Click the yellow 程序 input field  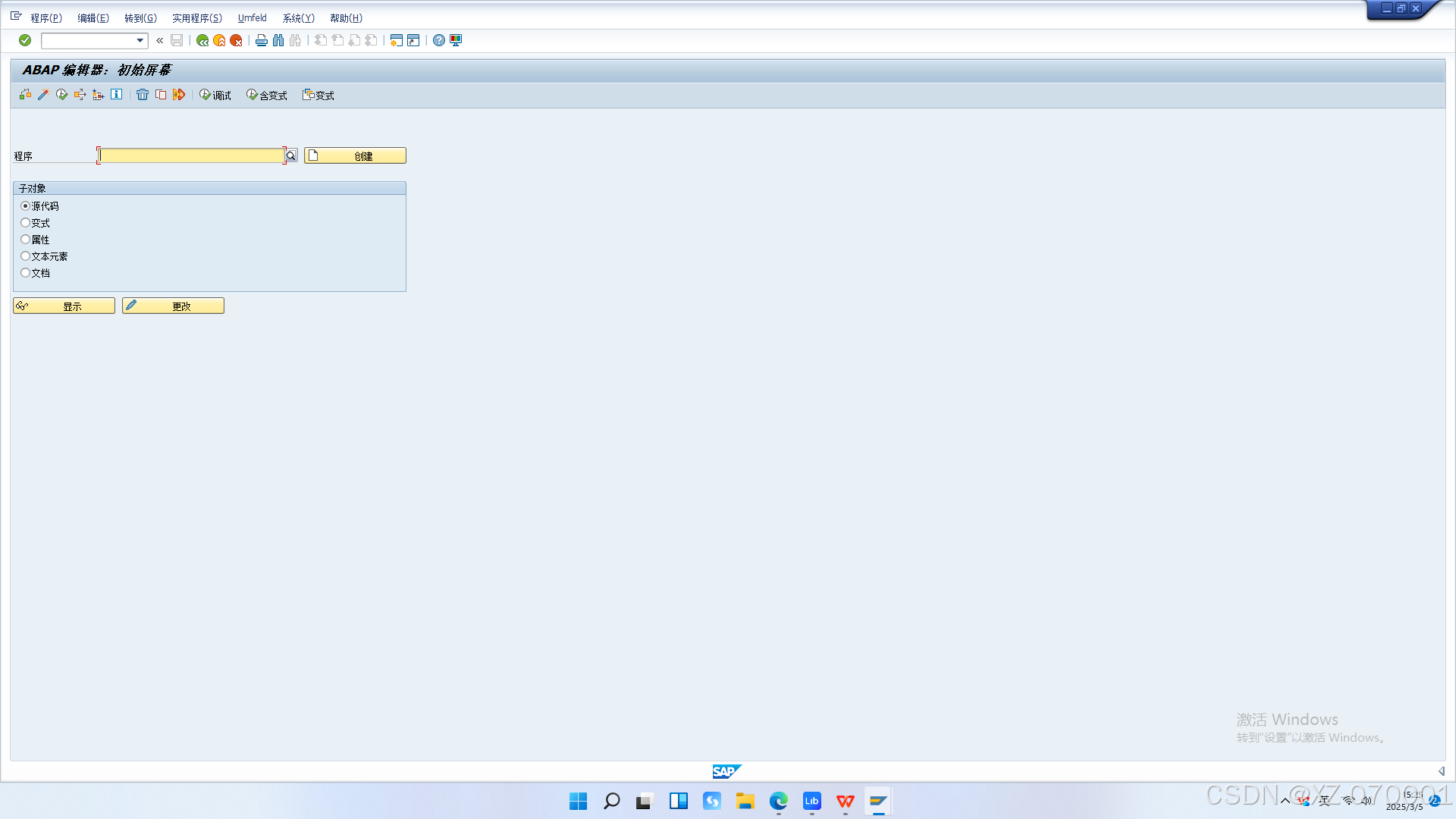pyautogui.click(x=192, y=155)
